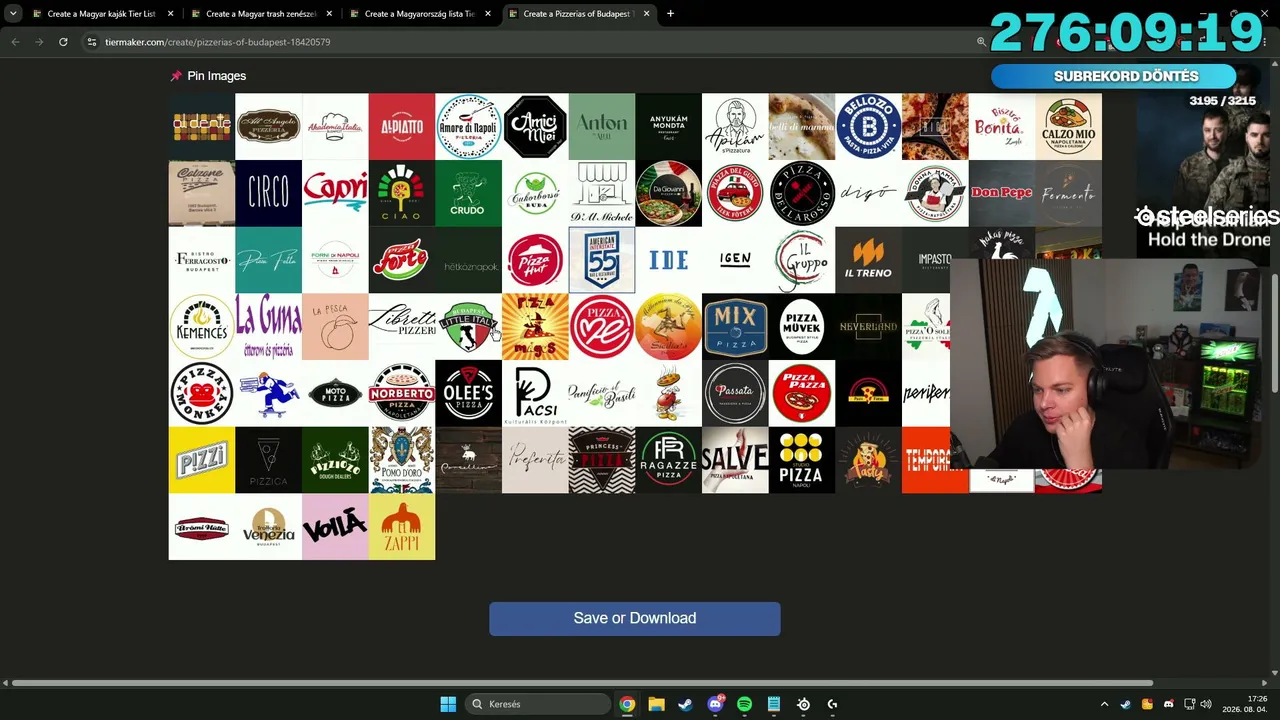Select the pink Voilà logo
Image resolution: width=1280 pixels, height=720 pixels.
click(x=335, y=527)
